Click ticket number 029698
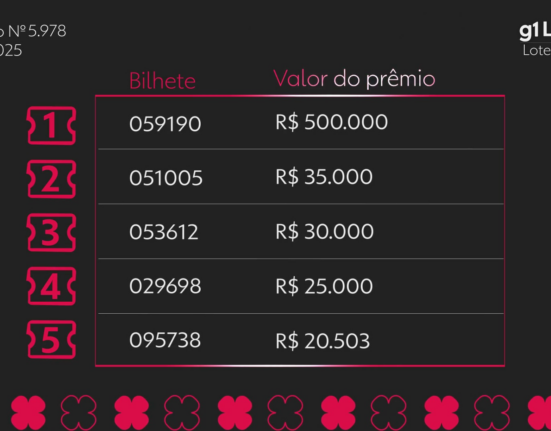Image resolution: width=551 pixels, height=431 pixels. click(x=165, y=286)
